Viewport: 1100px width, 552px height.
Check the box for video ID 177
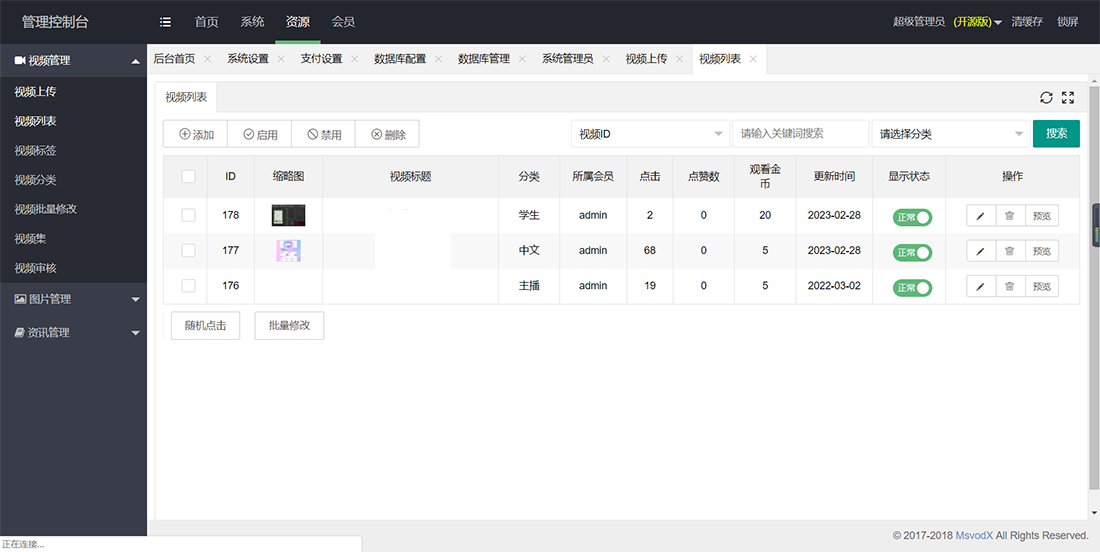point(188,250)
